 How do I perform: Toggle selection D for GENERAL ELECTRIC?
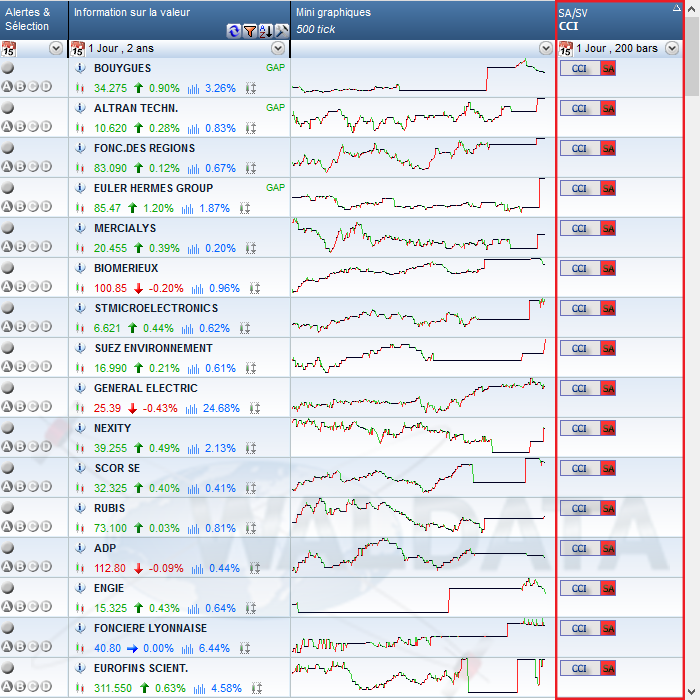46,407
